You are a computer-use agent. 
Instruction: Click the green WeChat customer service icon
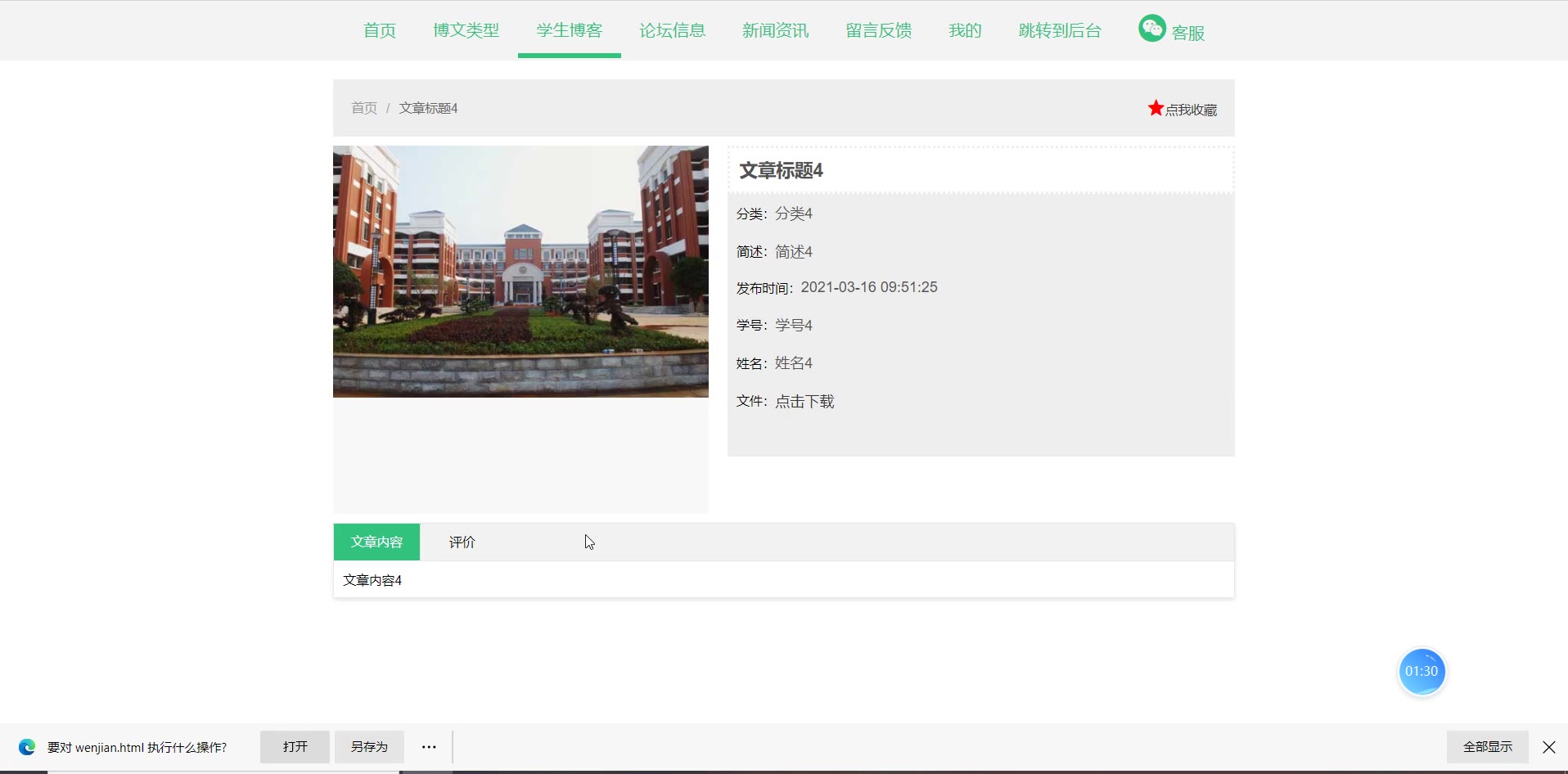[x=1151, y=29]
